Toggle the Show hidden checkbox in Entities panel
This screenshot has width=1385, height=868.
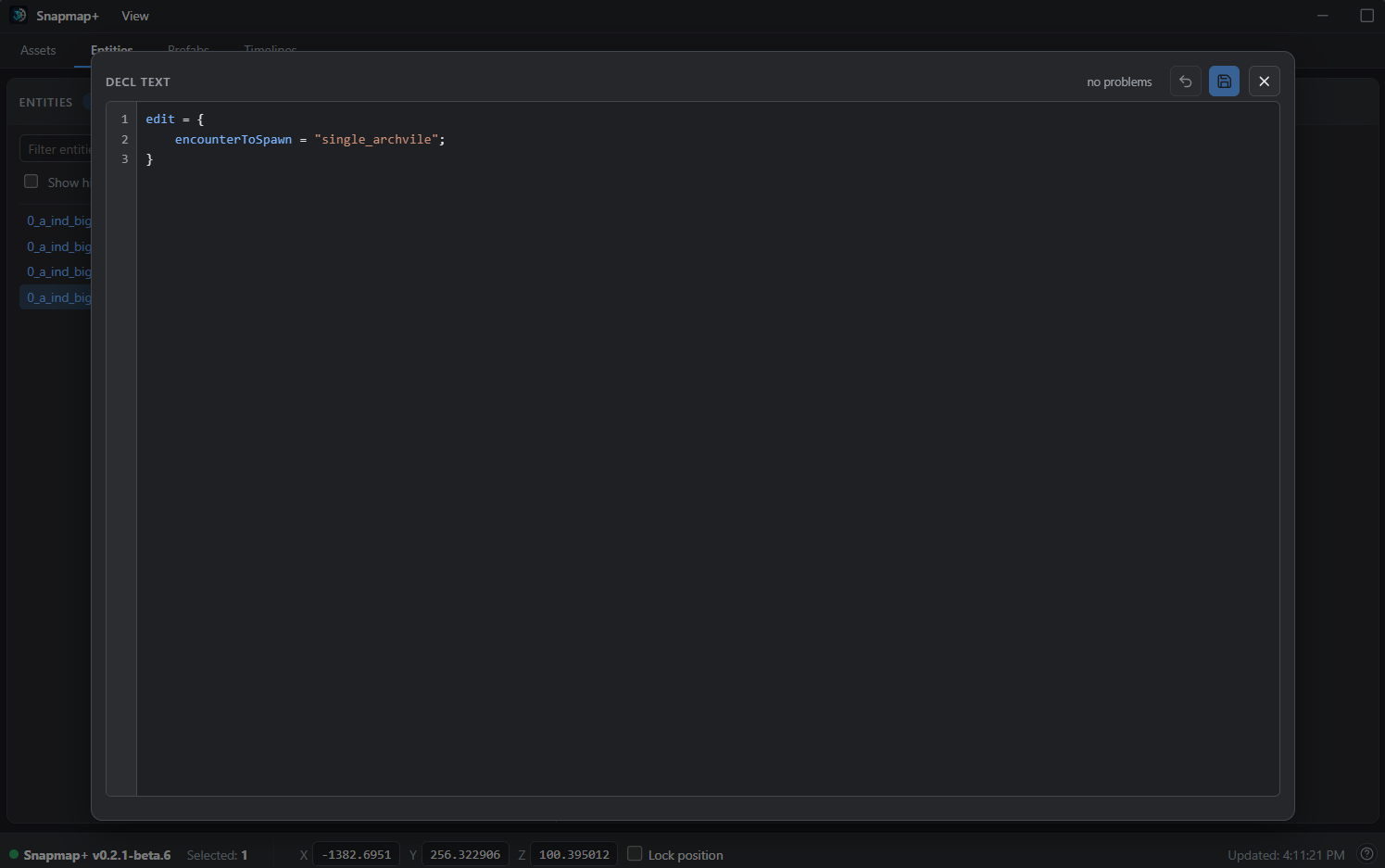[x=31, y=182]
